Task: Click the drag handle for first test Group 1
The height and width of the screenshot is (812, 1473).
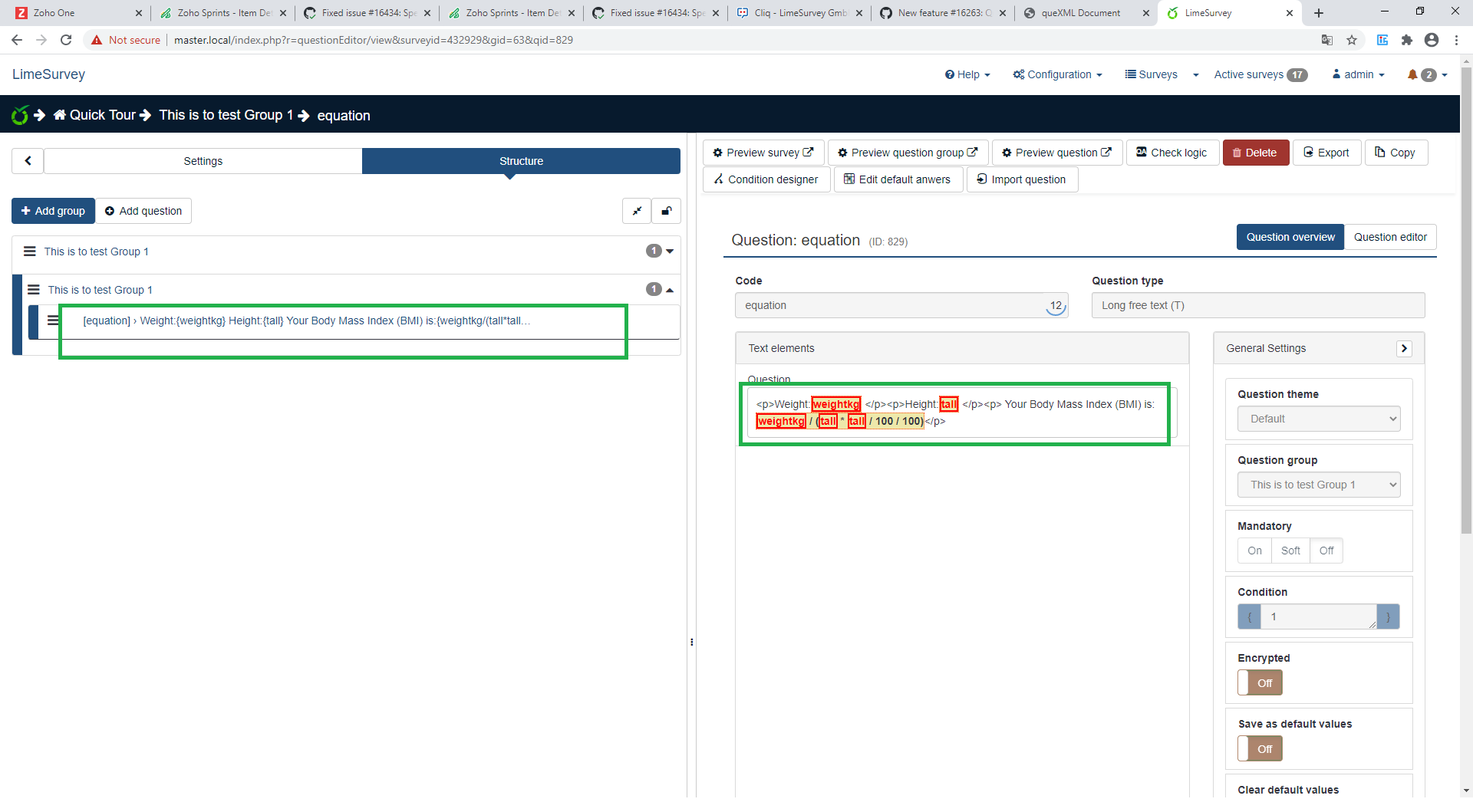Action: (30, 251)
